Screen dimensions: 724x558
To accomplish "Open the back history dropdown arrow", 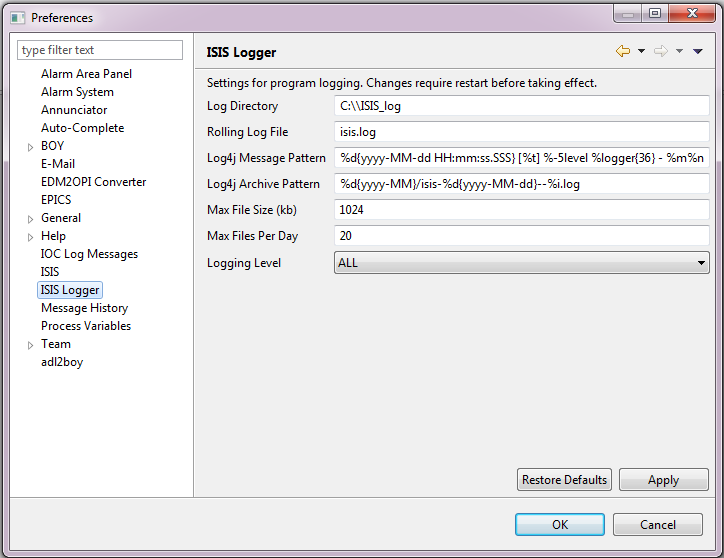I will coord(640,52).
